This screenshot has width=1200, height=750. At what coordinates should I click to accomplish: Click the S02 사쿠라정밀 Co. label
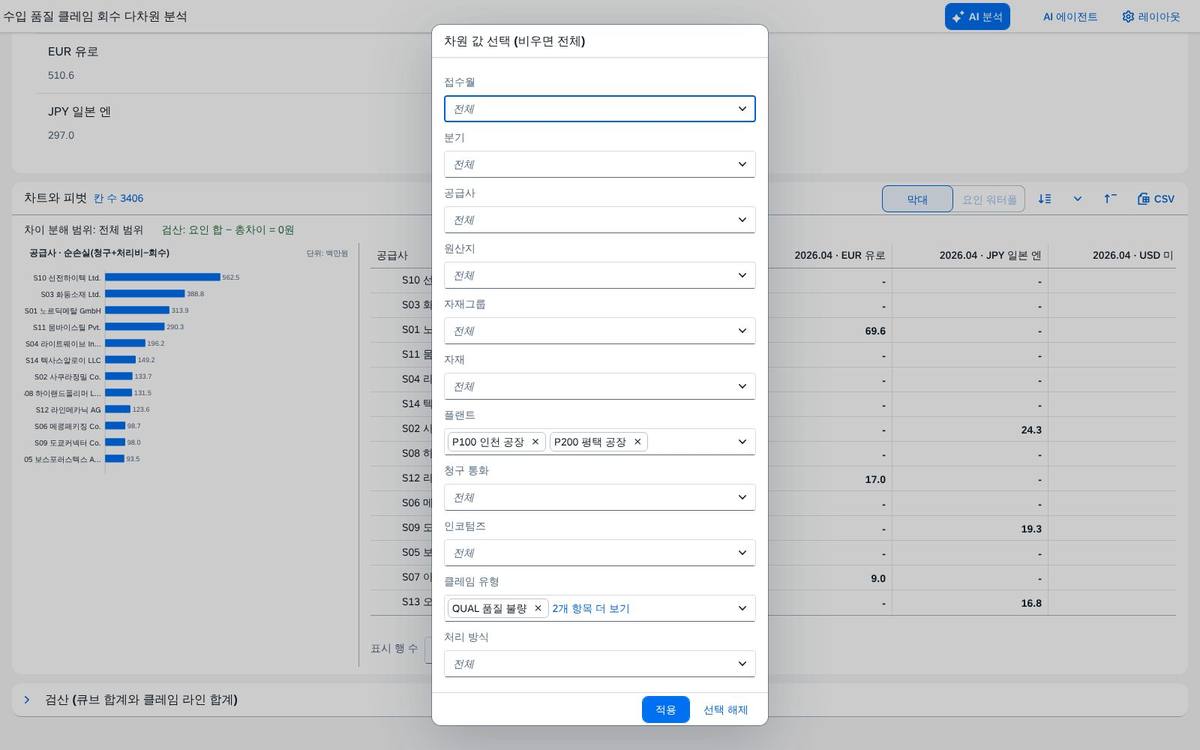67,376
